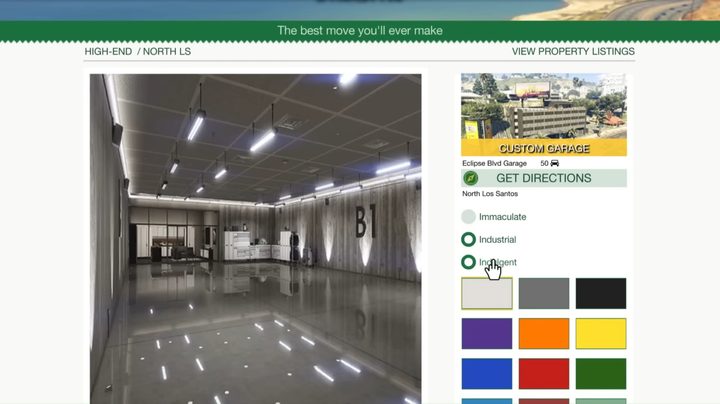
Task: Click 'The best move you'll ever make' banner
Action: [x=360, y=30]
